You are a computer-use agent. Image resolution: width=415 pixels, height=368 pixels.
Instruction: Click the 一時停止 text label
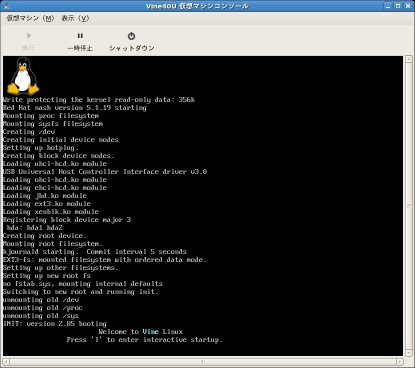coord(80,48)
